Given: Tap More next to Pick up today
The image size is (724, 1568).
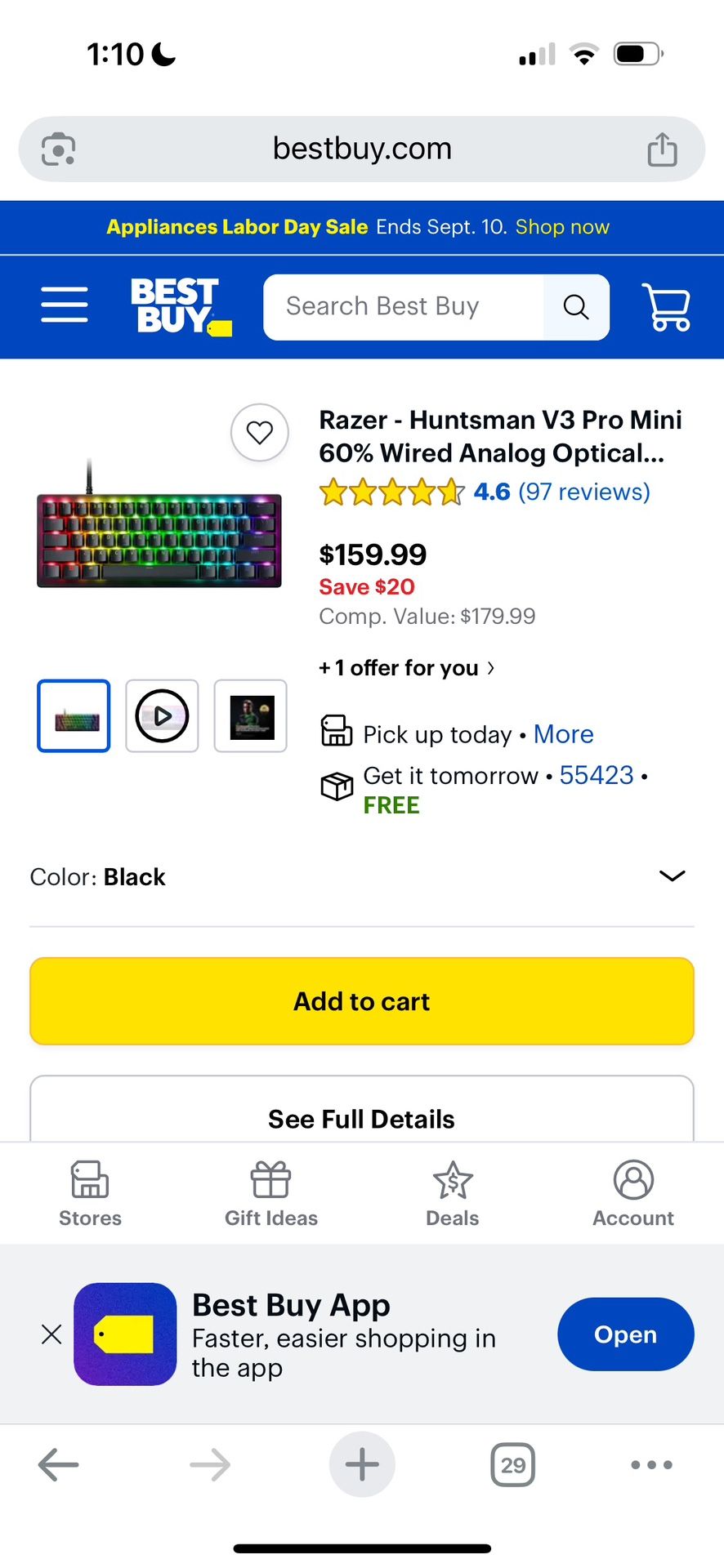Looking at the screenshot, I should coord(563,733).
